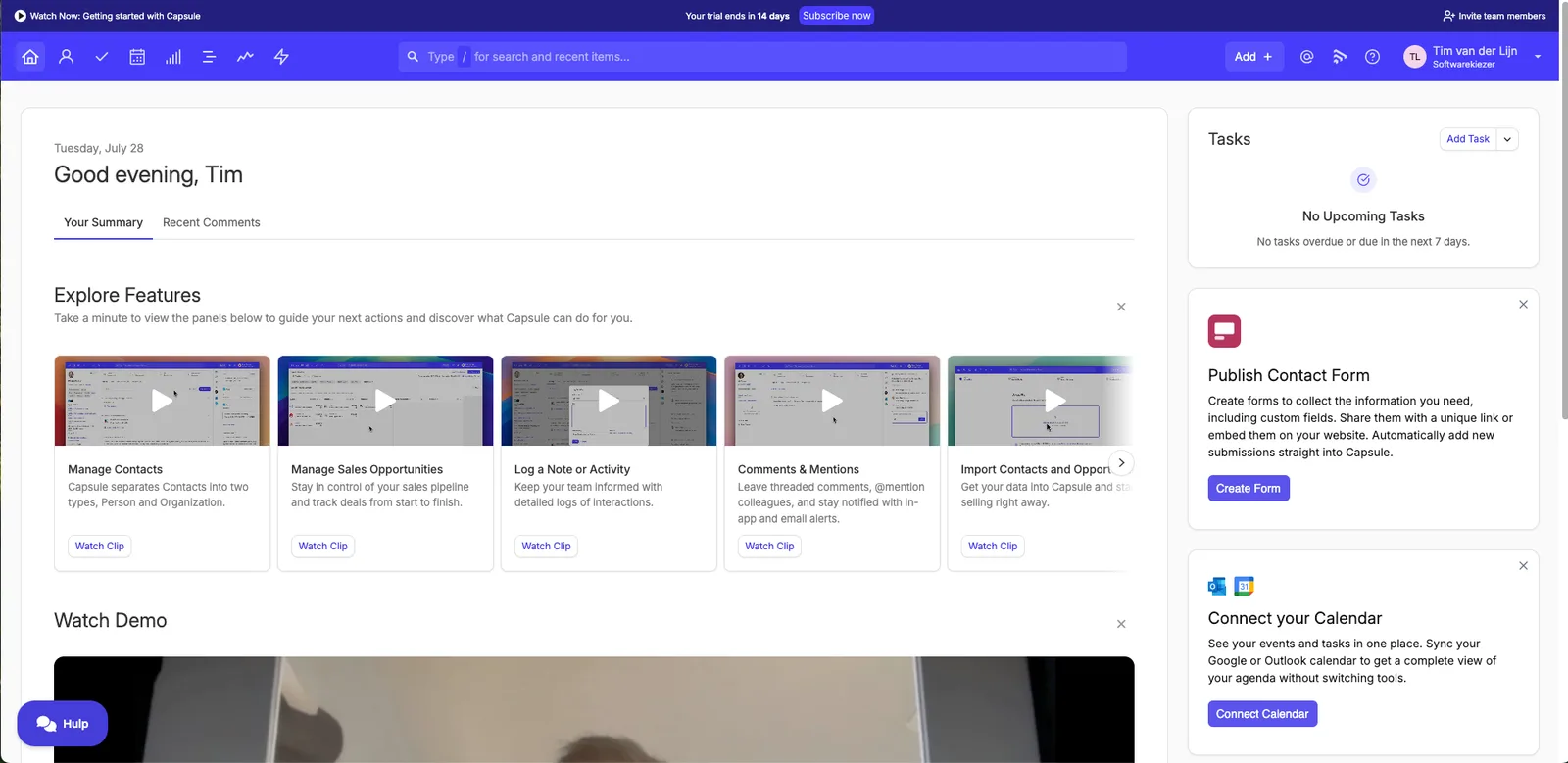The height and width of the screenshot is (763, 1568).
Task: Click the Publish Contact Form icon
Action: 1224,331
